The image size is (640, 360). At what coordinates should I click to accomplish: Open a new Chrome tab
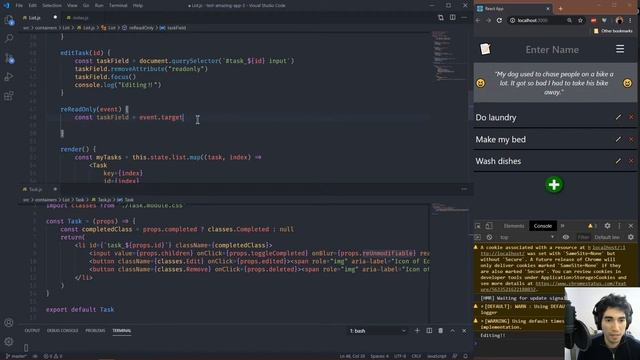click(560, 9)
